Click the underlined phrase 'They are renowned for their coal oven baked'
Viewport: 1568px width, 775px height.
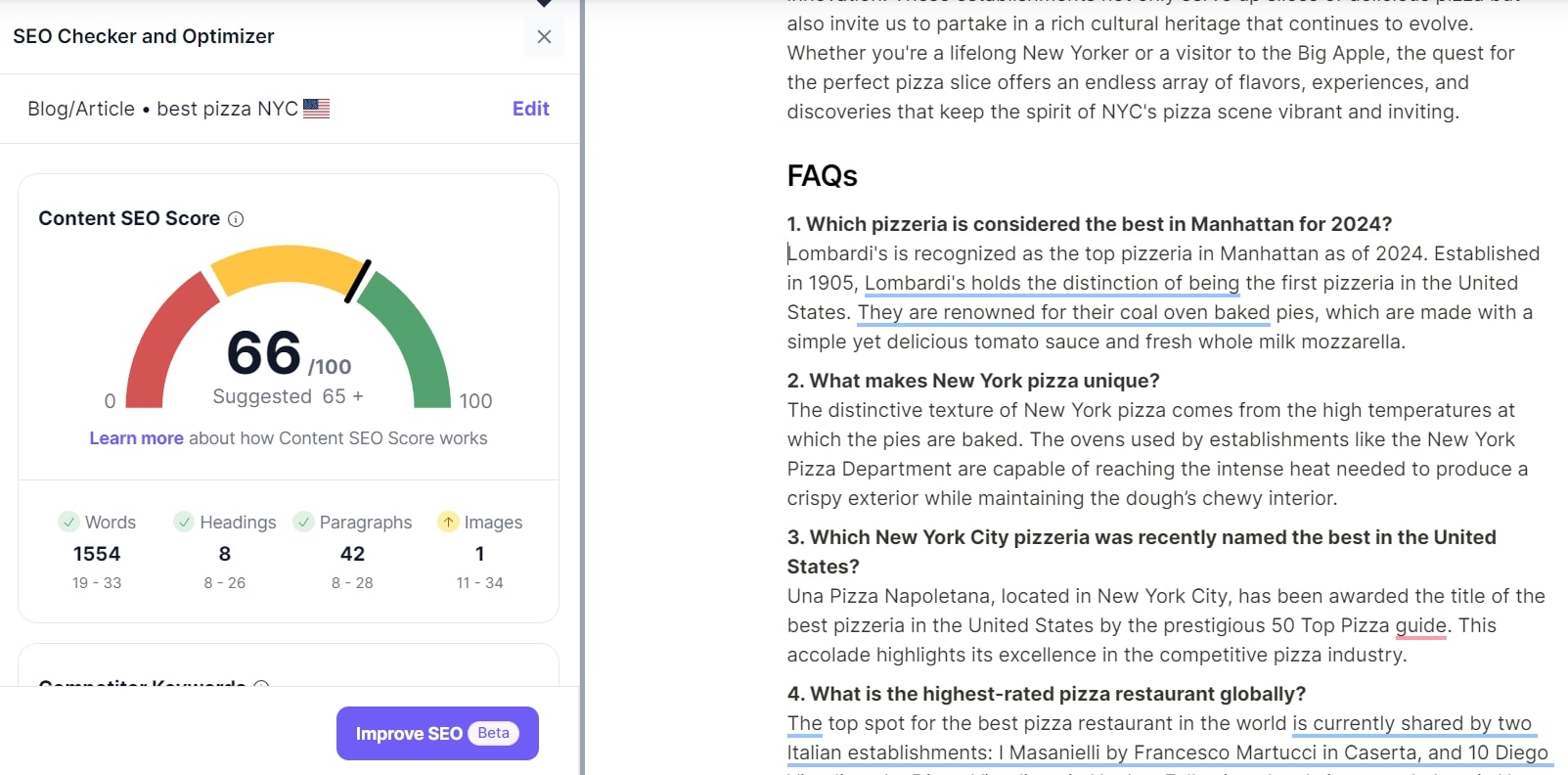(x=1063, y=313)
